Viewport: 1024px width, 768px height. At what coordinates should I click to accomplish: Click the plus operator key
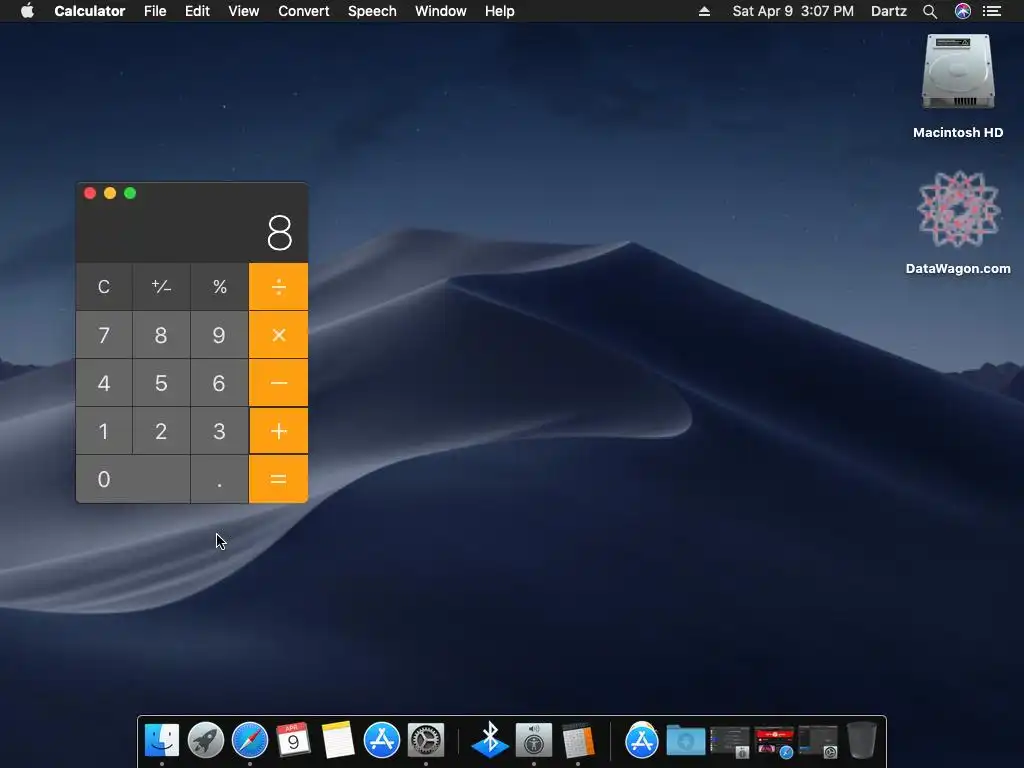[278, 431]
